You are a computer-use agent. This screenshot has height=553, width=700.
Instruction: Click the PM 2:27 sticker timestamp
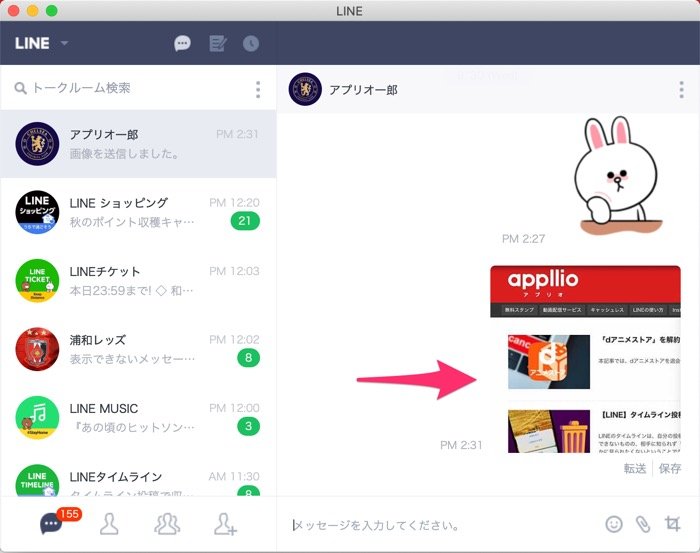(x=524, y=239)
